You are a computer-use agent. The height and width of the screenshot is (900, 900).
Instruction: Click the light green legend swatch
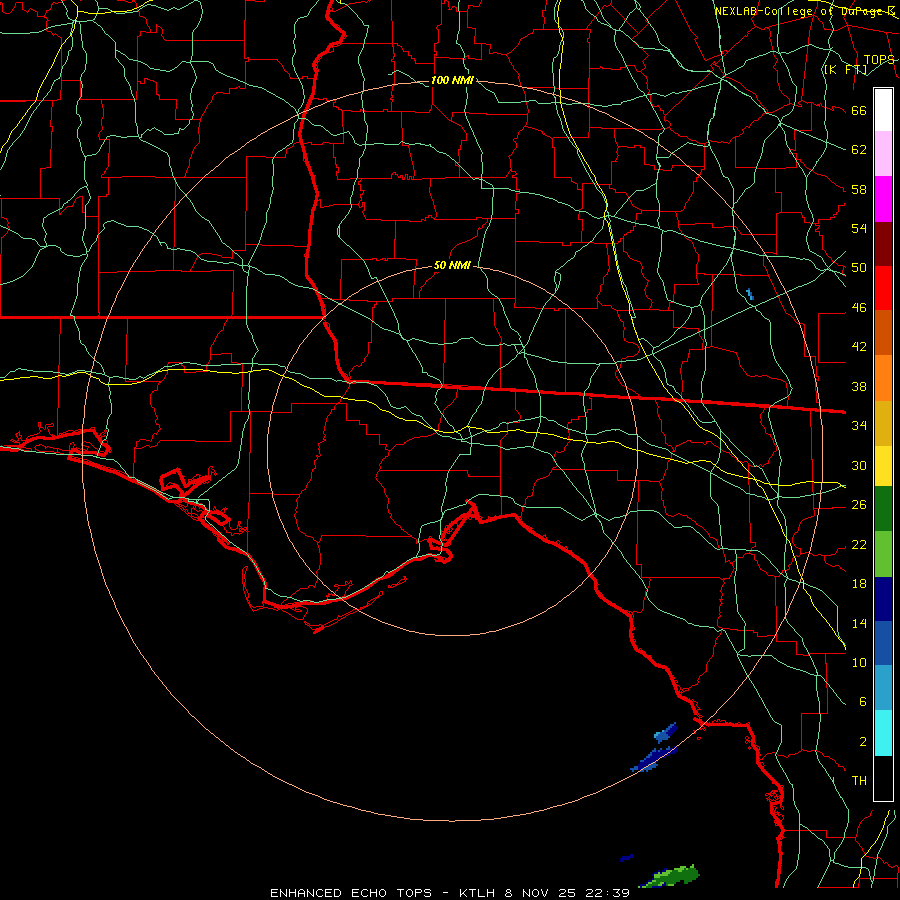[x=883, y=554]
